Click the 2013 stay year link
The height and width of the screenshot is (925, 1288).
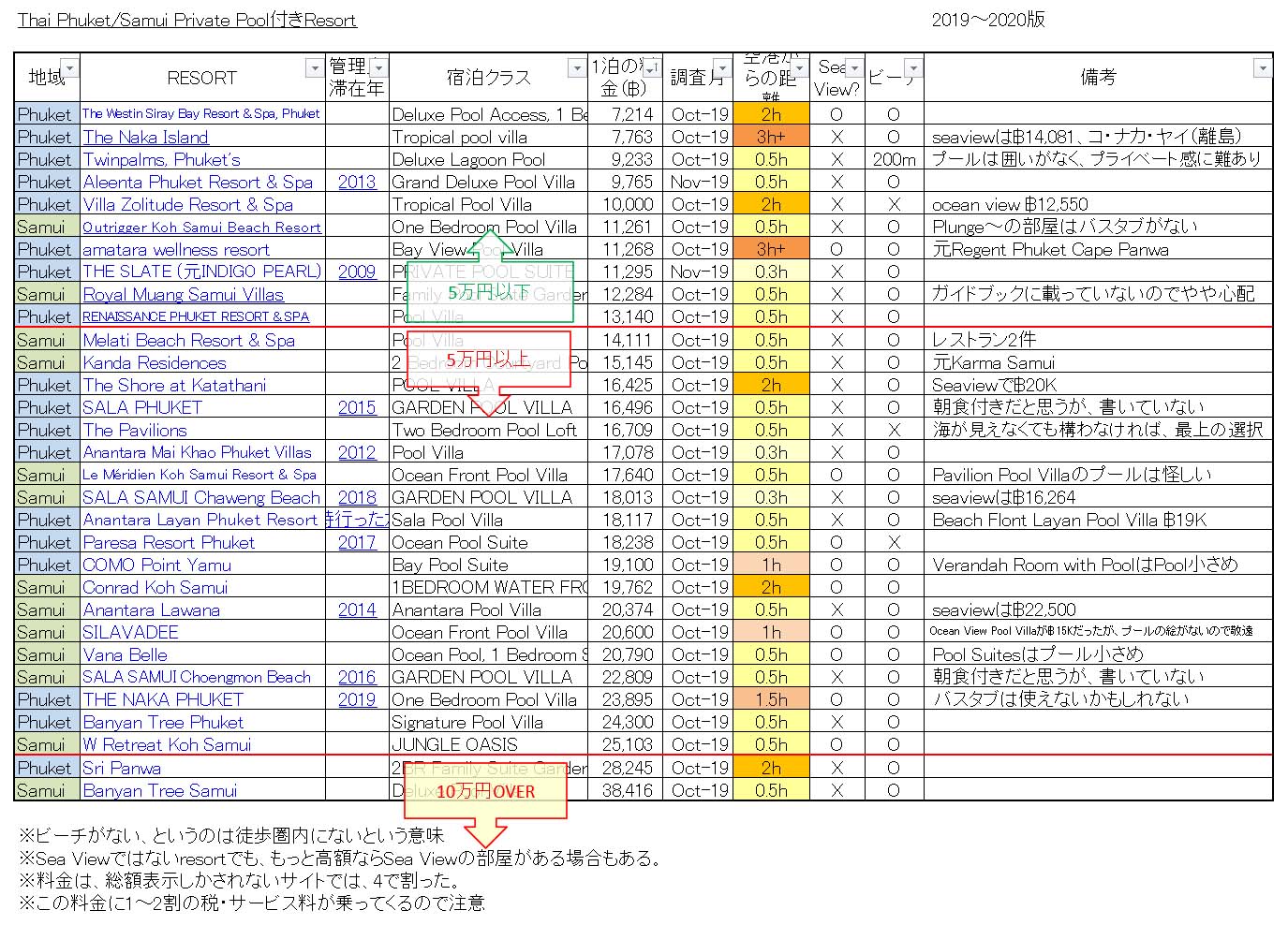click(357, 182)
